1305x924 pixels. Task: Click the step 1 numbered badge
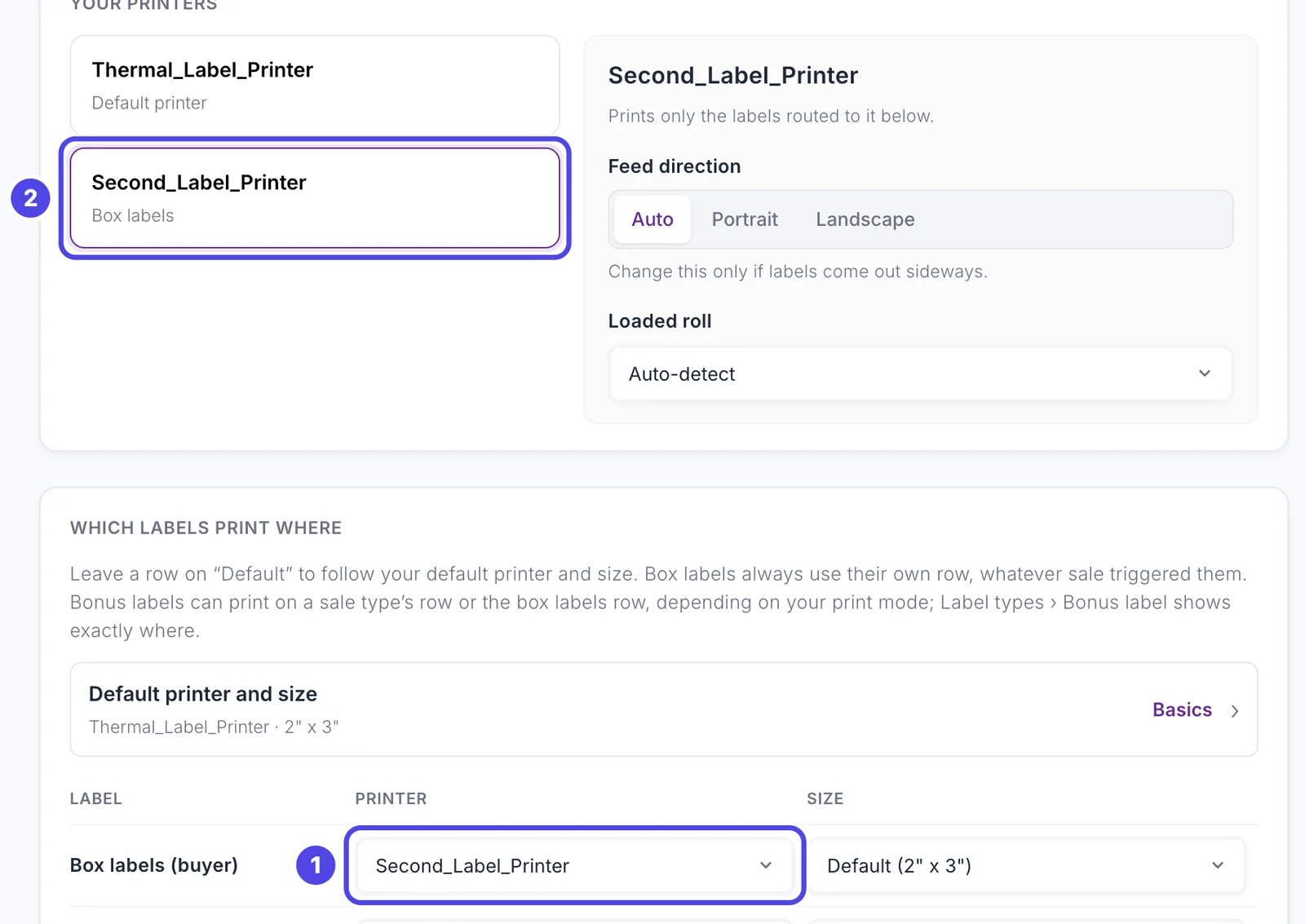[x=316, y=864]
